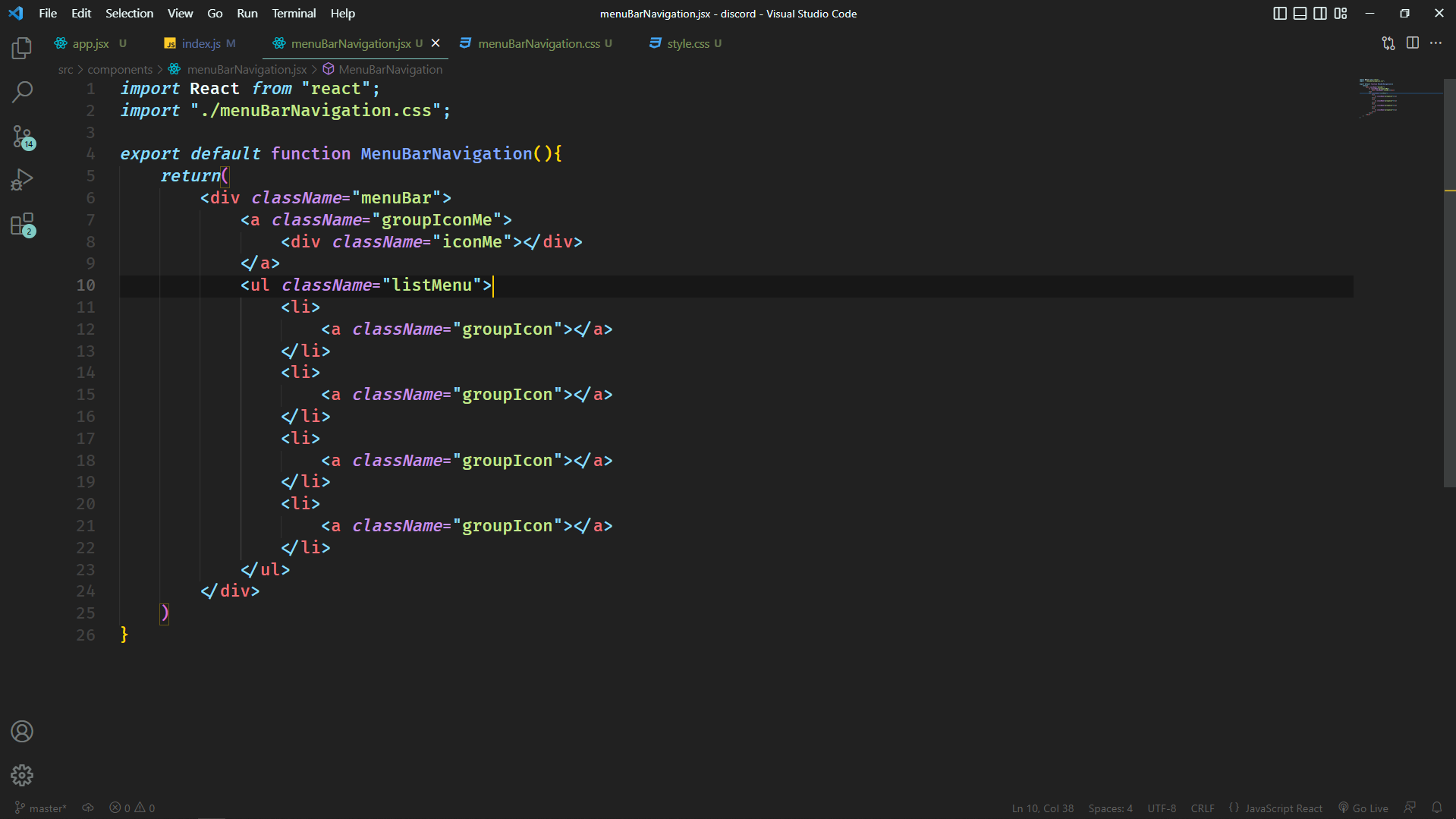Open the errors and warnings problems indicator

(132, 808)
